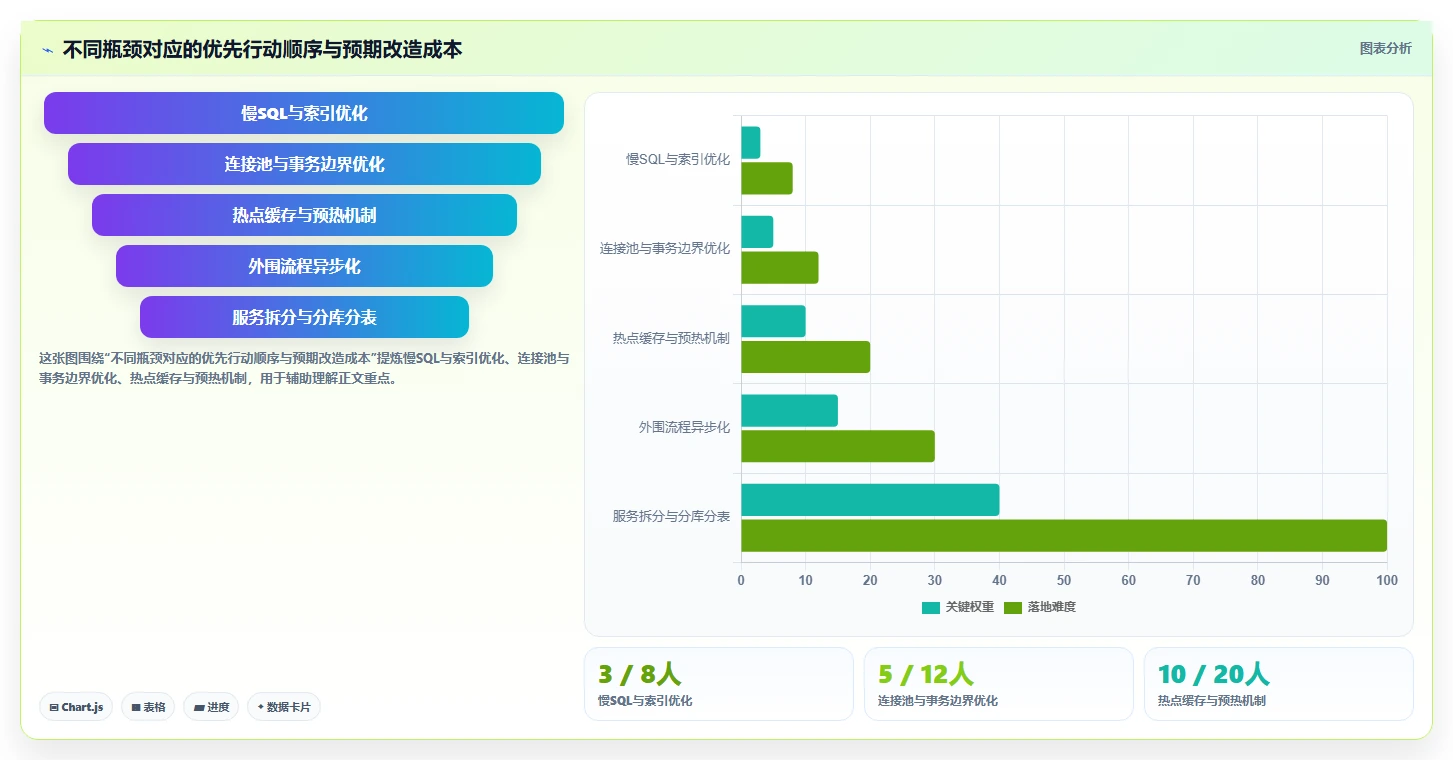Select the 服务拆分与分库分表 funnel bar
The image size is (1453, 760).
coord(304,317)
